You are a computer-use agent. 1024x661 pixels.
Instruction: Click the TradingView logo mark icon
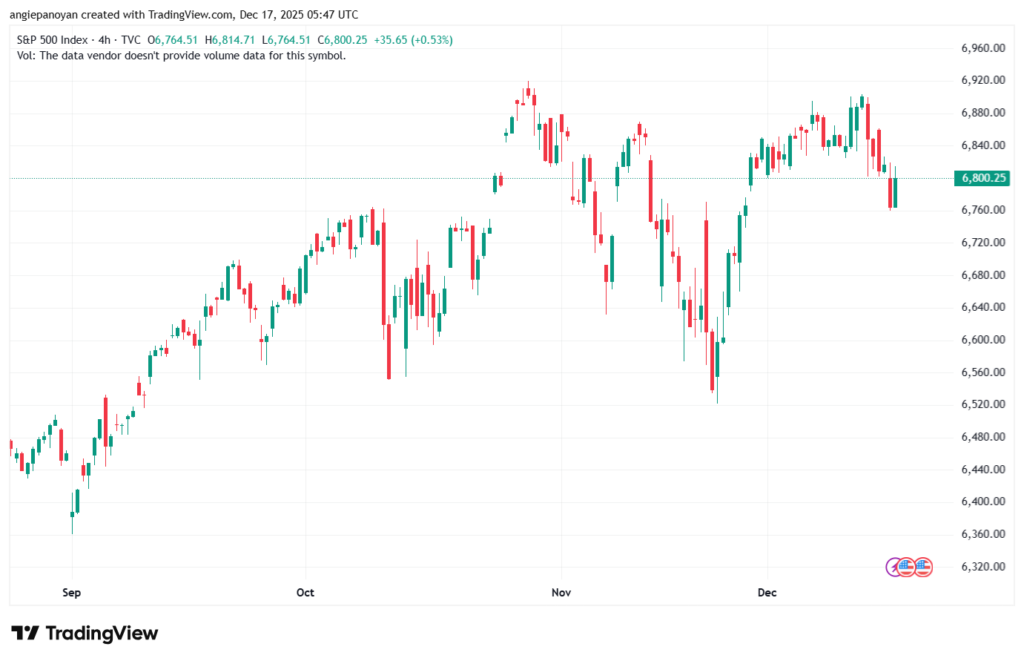(x=26, y=633)
